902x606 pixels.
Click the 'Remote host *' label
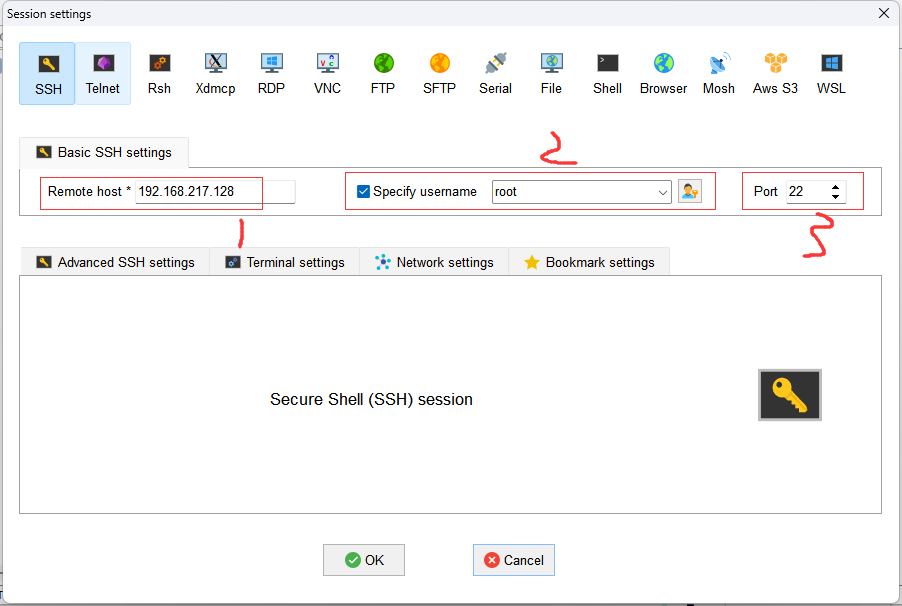[x=89, y=192]
